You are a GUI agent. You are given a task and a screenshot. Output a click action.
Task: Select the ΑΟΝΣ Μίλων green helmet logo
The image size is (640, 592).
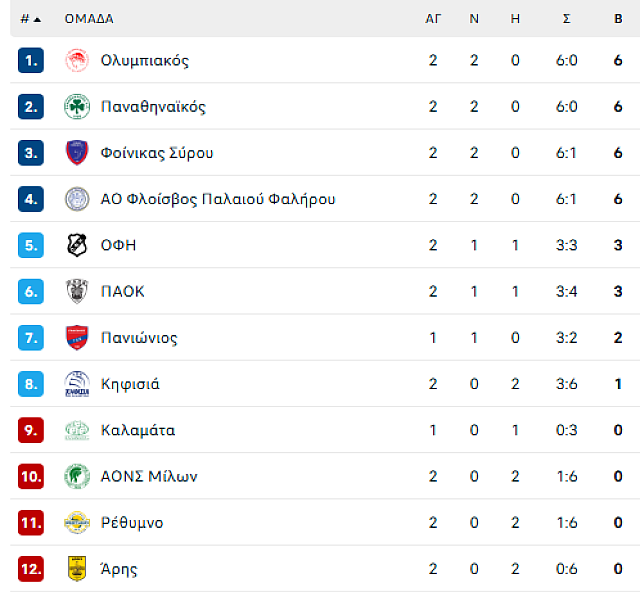77,476
